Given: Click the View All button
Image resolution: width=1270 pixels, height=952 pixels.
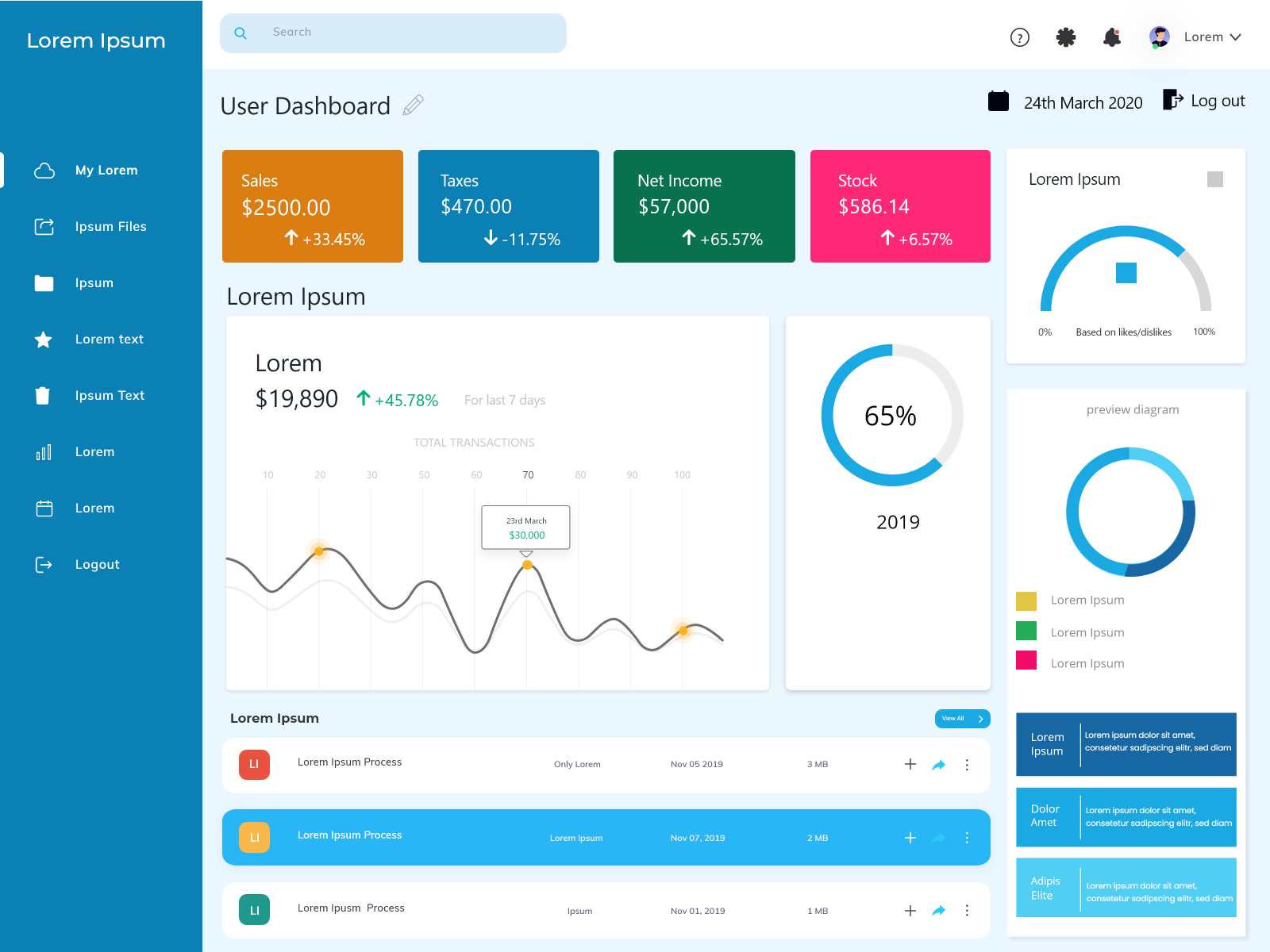Looking at the screenshot, I should tap(963, 718).
